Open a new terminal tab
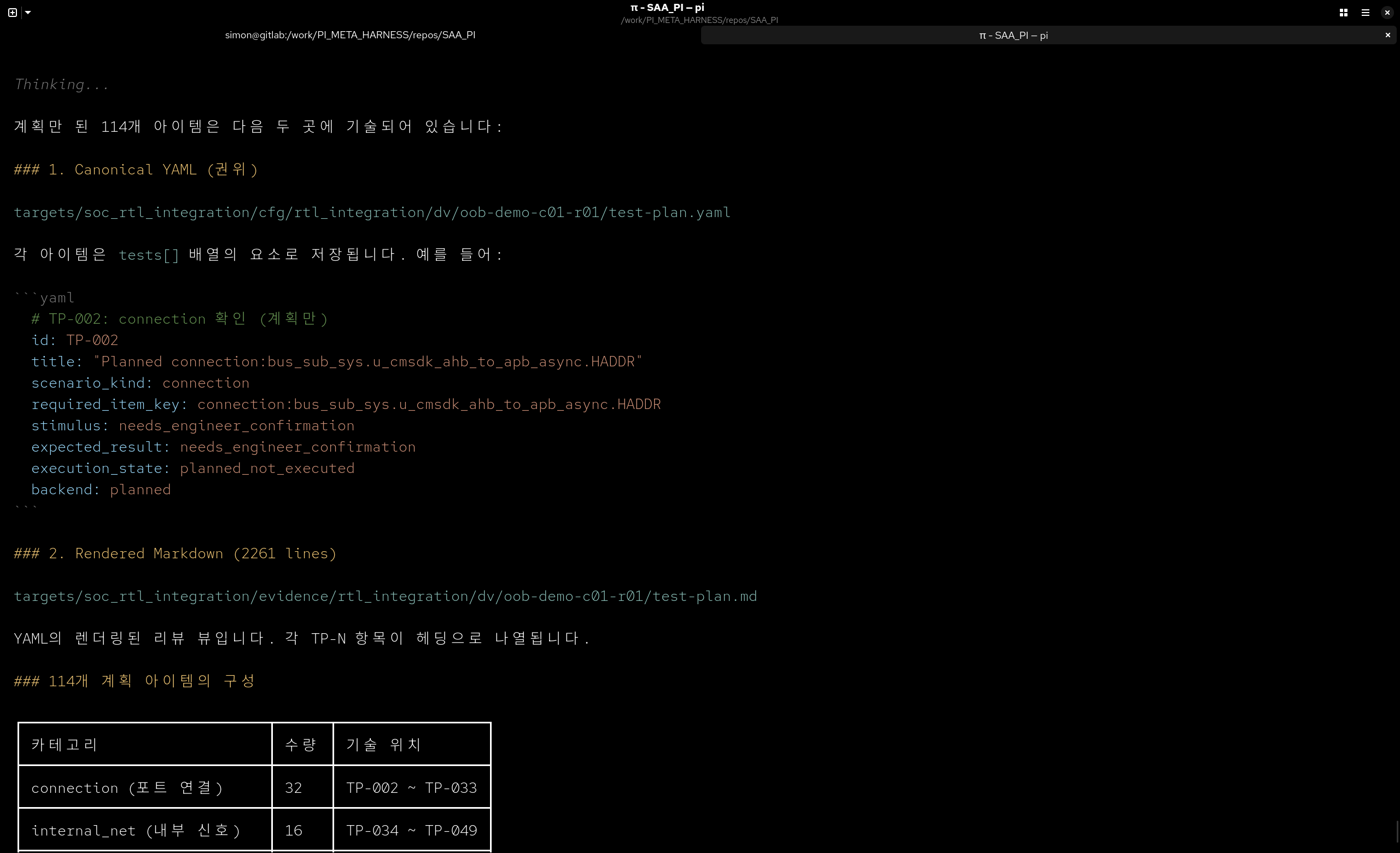 point(13,13)
